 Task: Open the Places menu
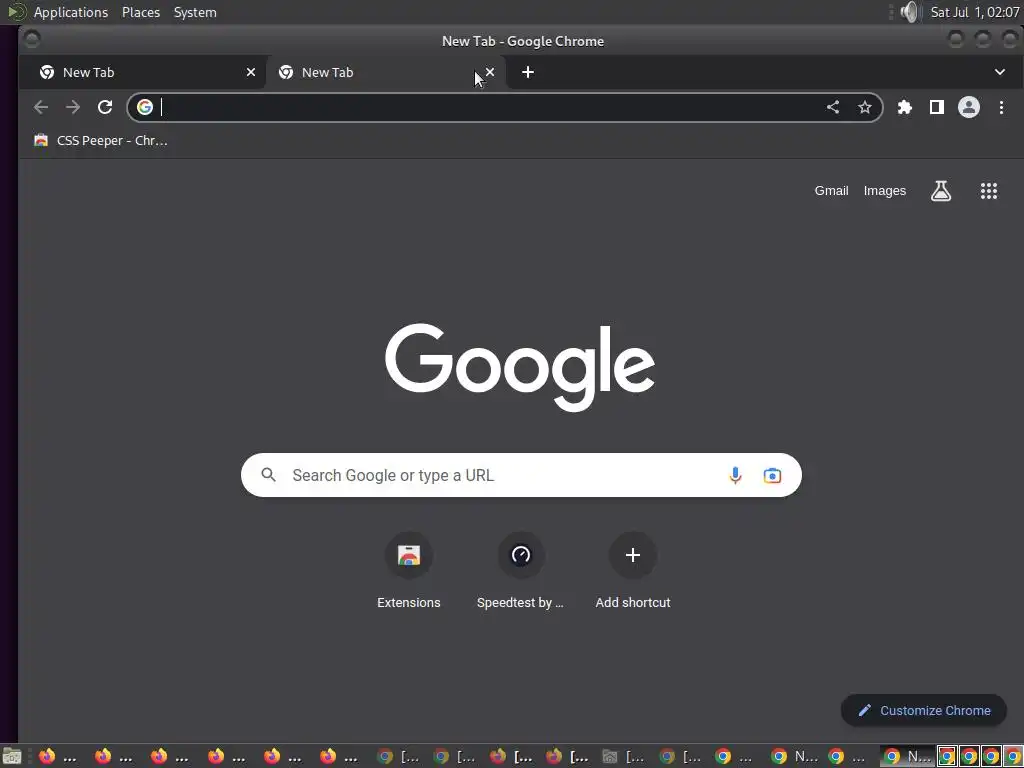141,12
